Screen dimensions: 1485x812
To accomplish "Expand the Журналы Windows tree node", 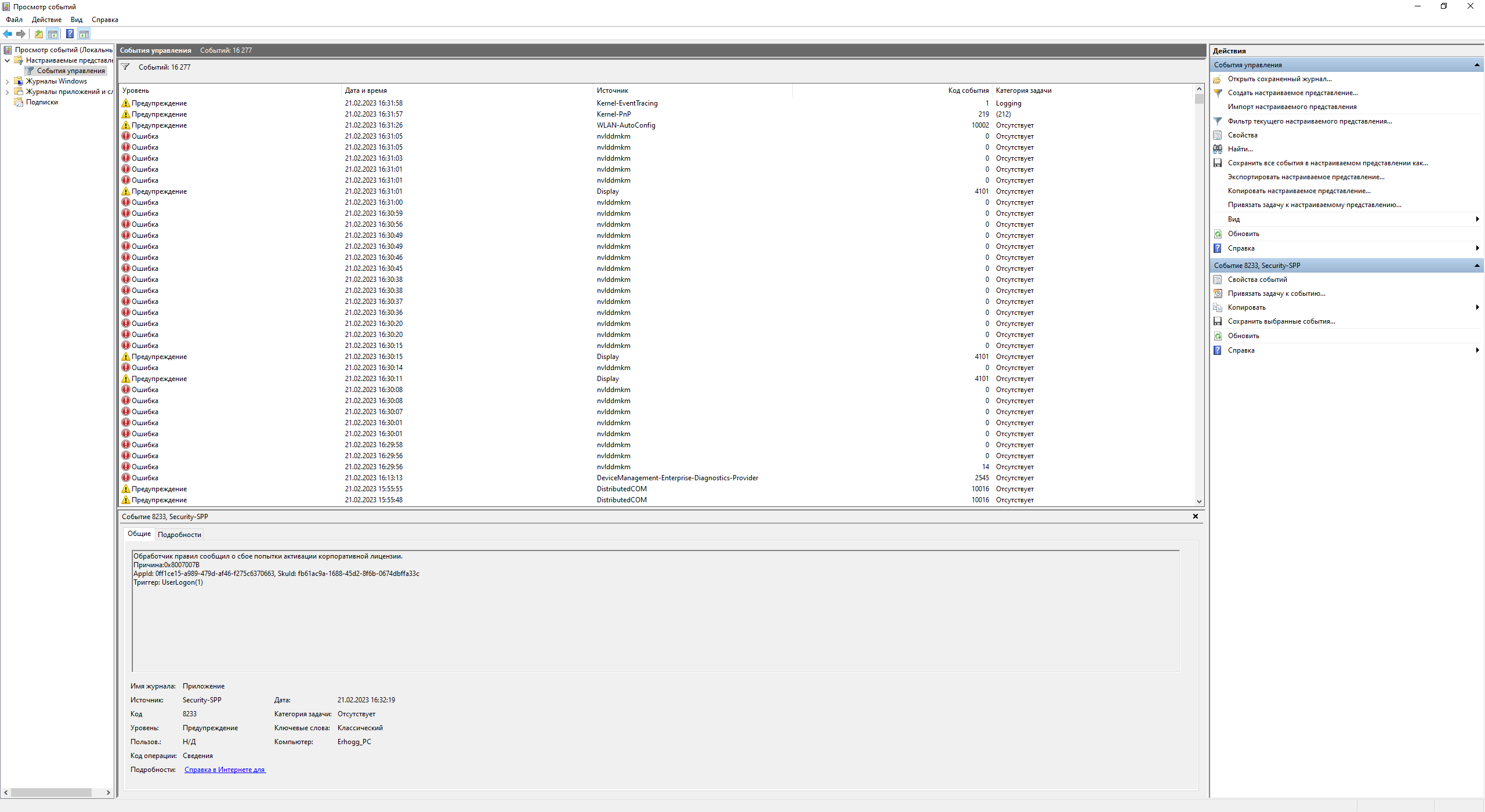I will pos(7,81).
